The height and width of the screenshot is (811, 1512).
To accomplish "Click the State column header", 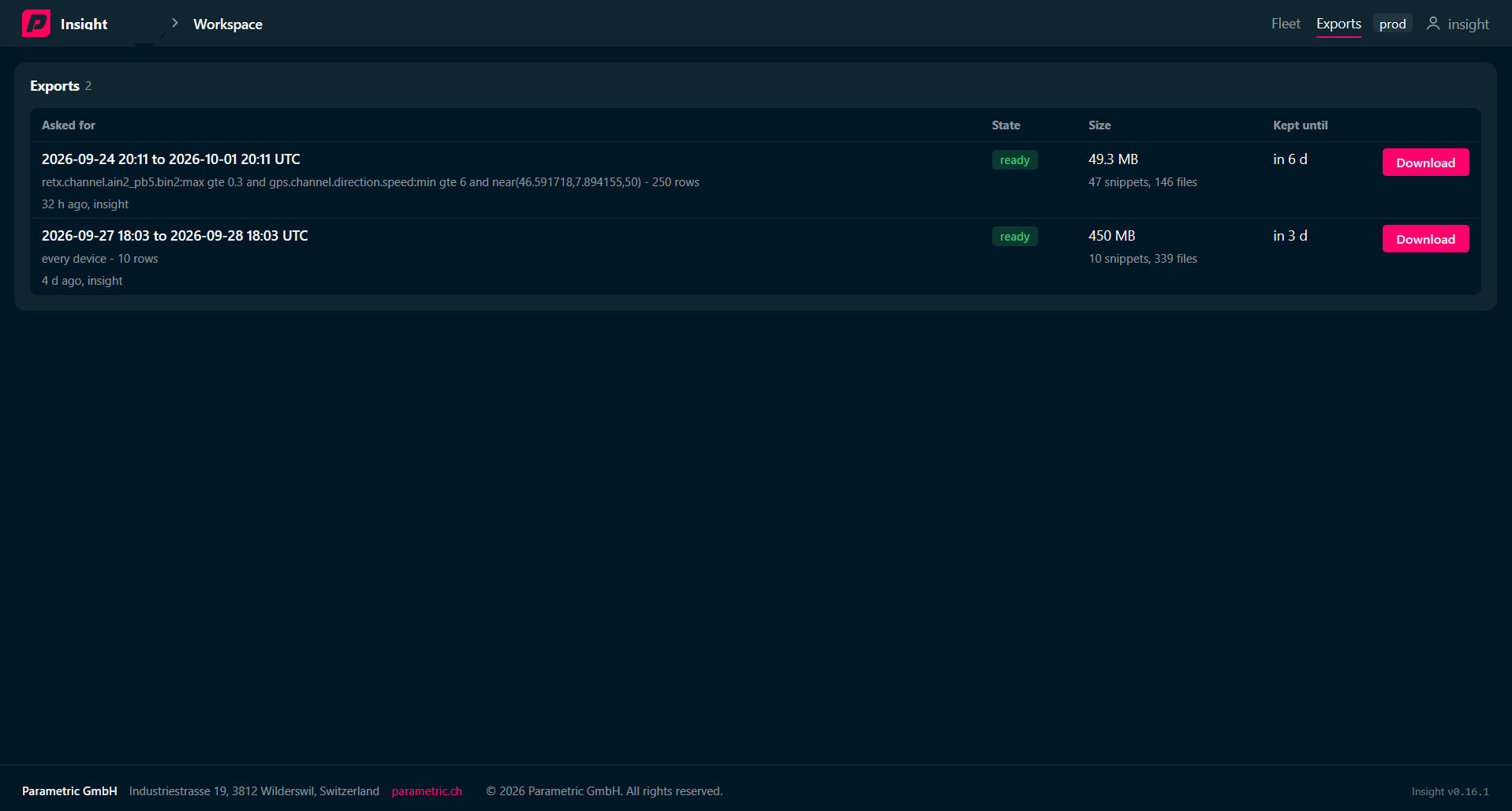I will (1006, 125).
